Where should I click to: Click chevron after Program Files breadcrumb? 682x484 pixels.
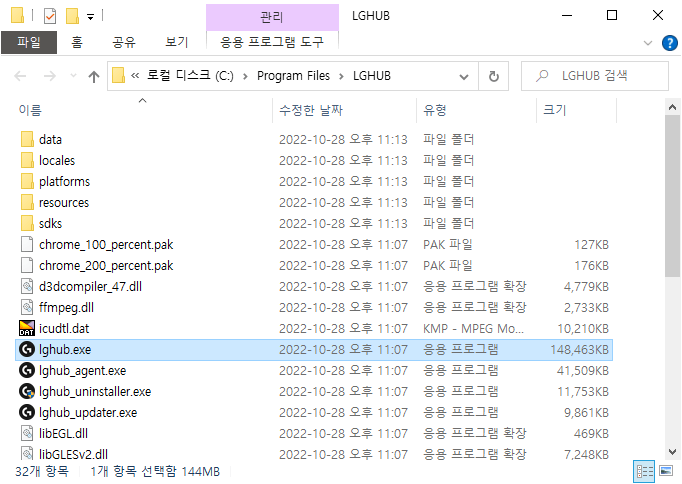(341, 77)
